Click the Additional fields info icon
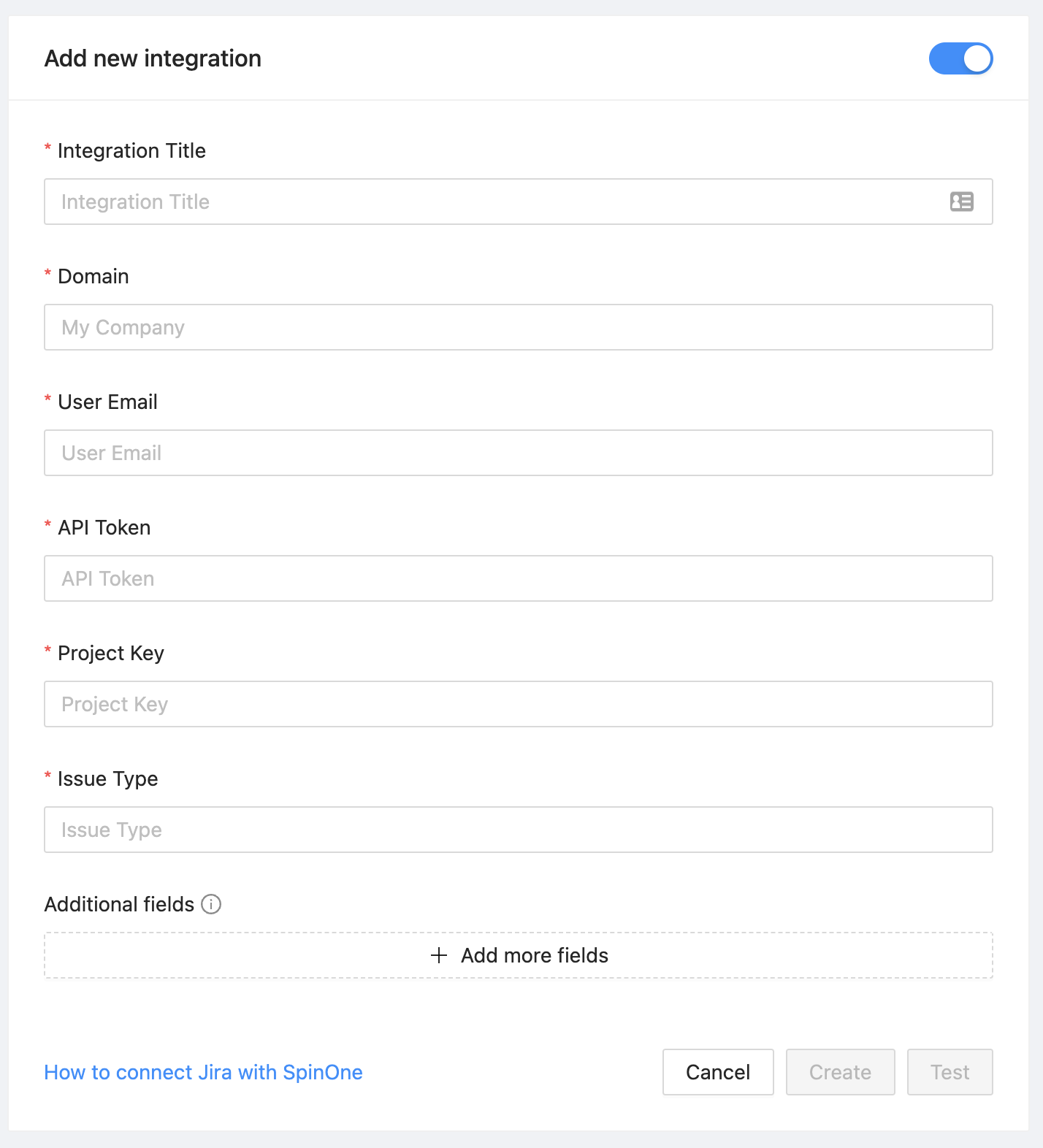The height and width of the screenshot is (1148, 1043). tap(211, 904)
